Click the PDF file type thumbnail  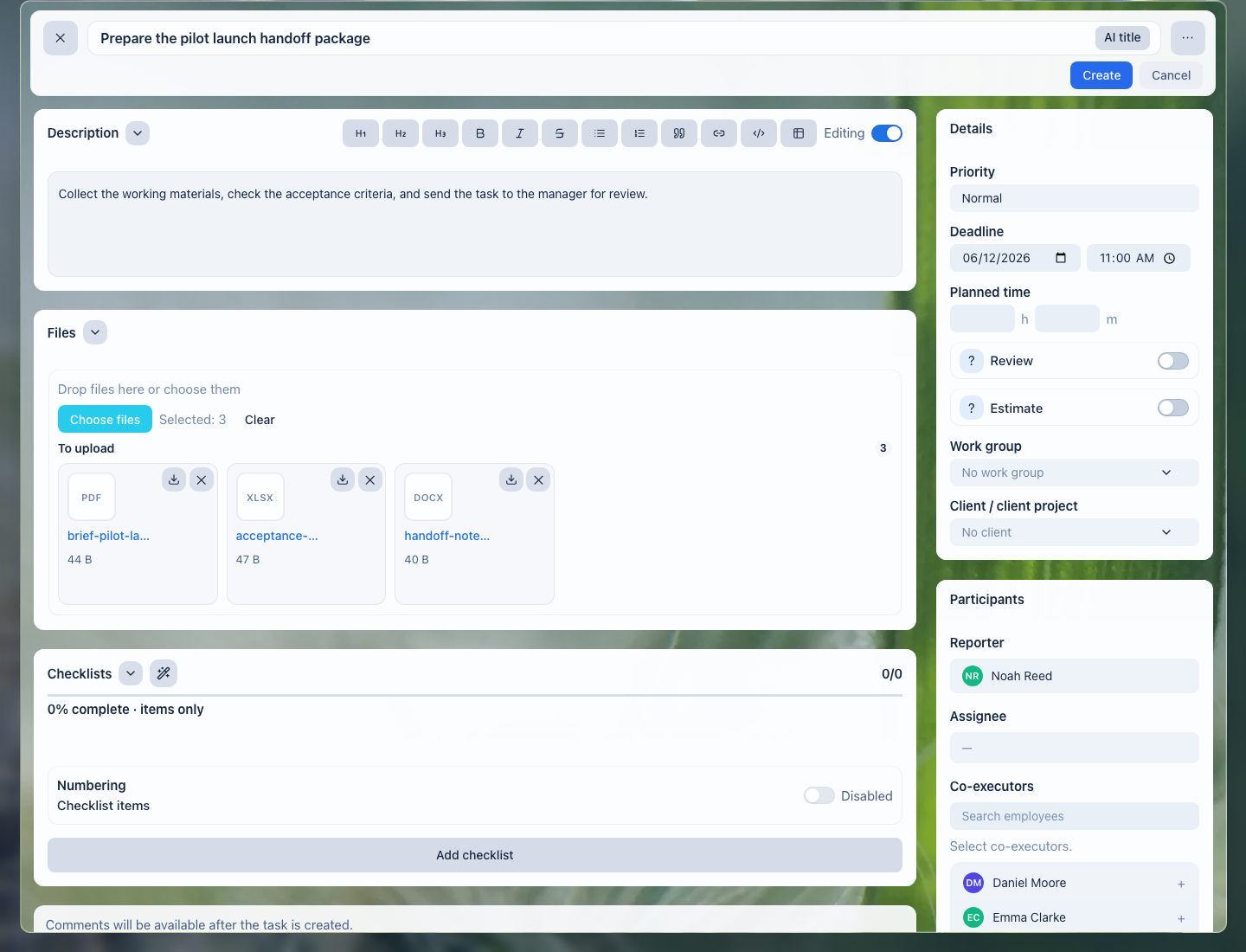pyautogui.click(x=92, y=497)
